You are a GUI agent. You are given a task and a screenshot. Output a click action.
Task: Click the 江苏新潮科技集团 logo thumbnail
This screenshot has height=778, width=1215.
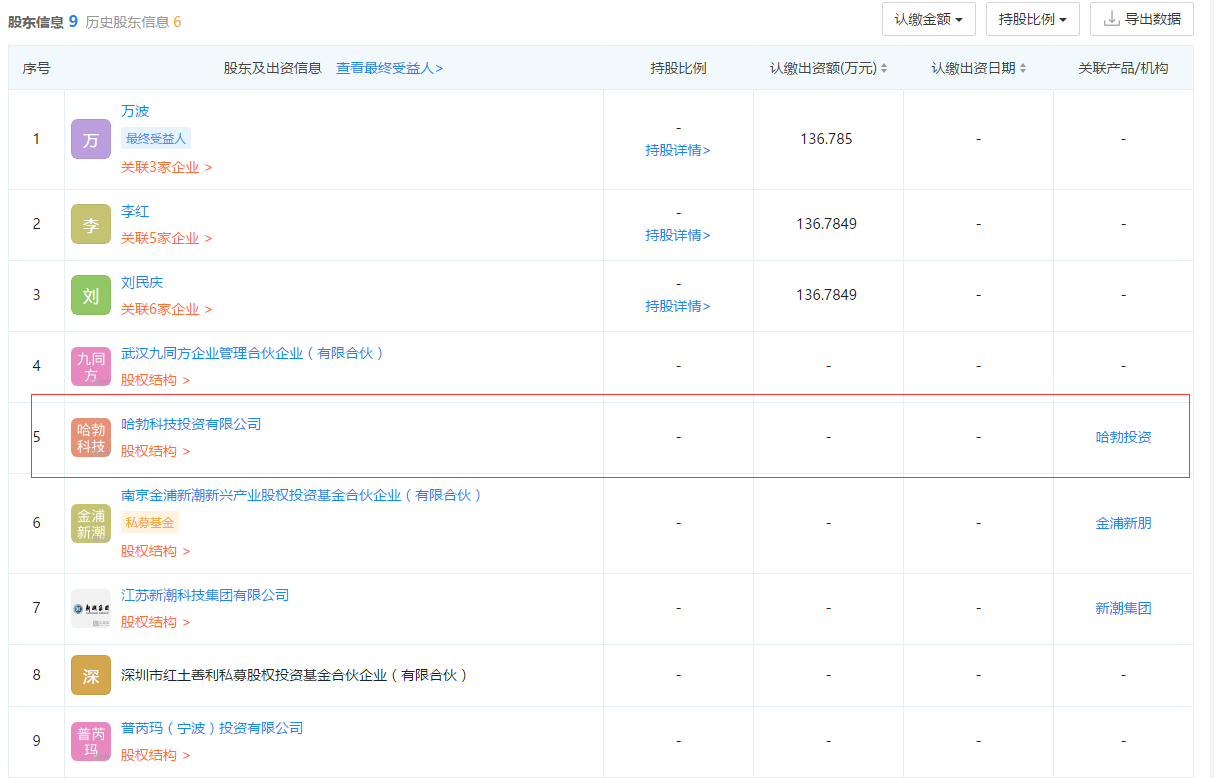[91, 608]
